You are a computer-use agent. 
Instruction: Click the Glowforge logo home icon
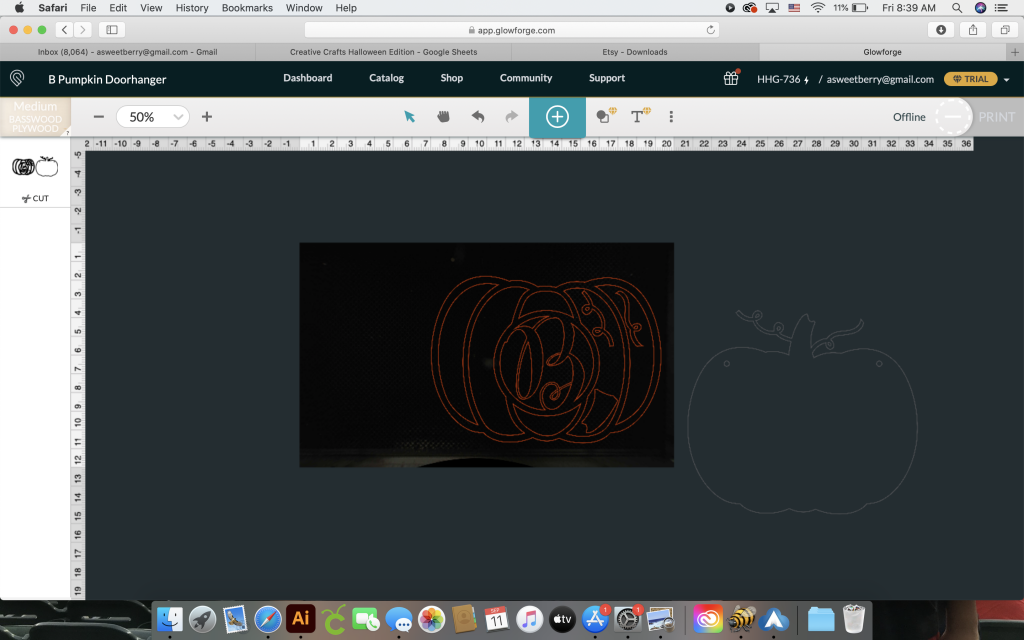tap(18, 78)
